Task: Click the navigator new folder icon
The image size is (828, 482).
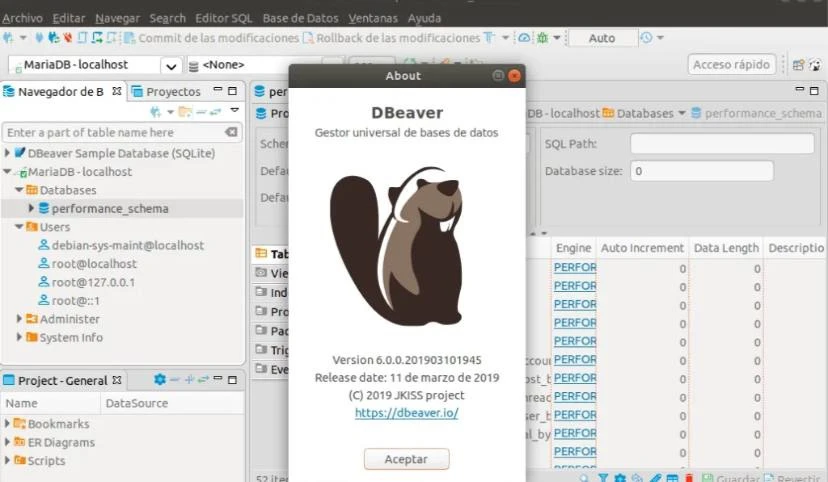Action: point(185,112)
